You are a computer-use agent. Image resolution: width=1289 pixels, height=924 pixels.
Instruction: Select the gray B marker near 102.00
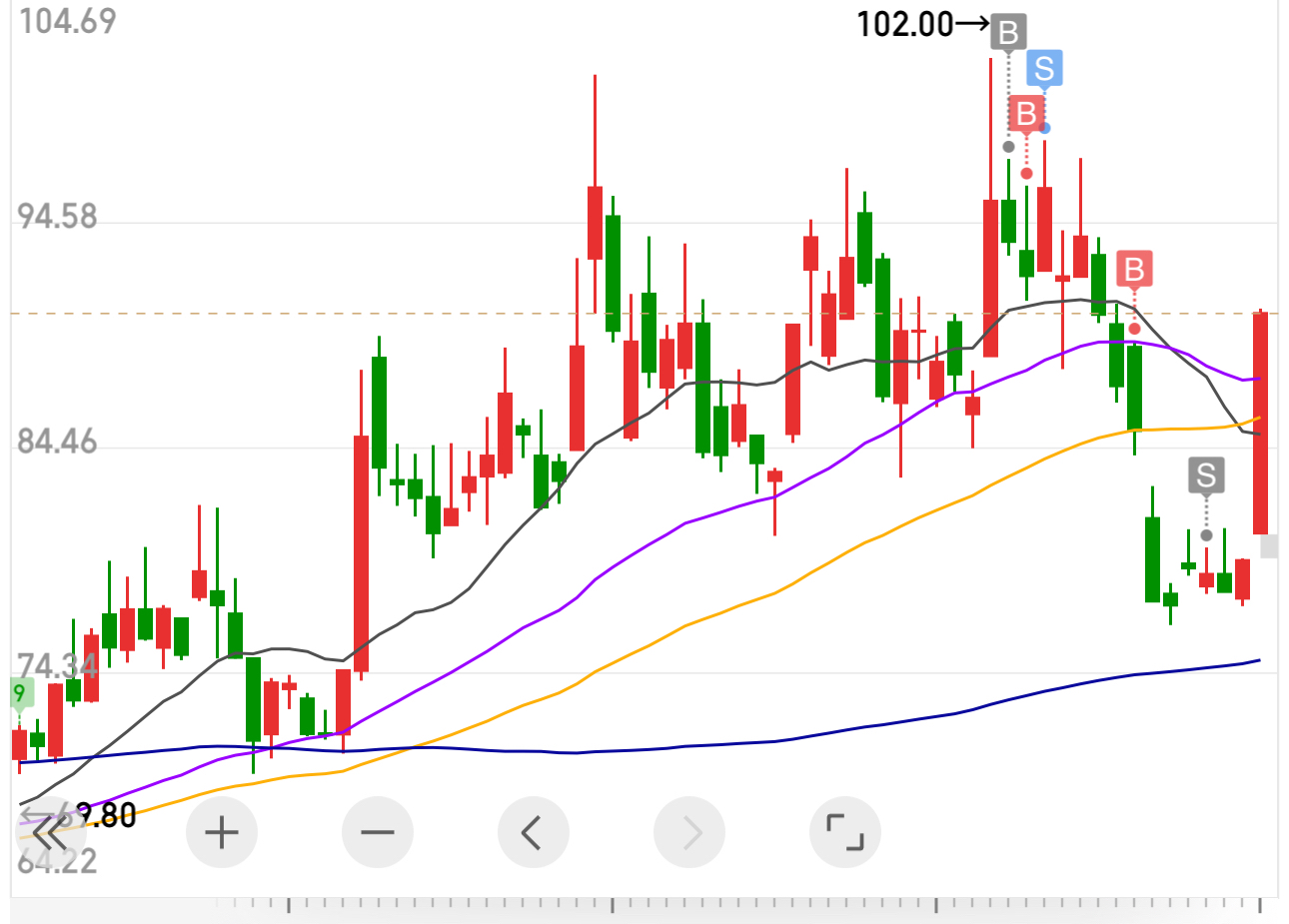[x=1008, y=33]
